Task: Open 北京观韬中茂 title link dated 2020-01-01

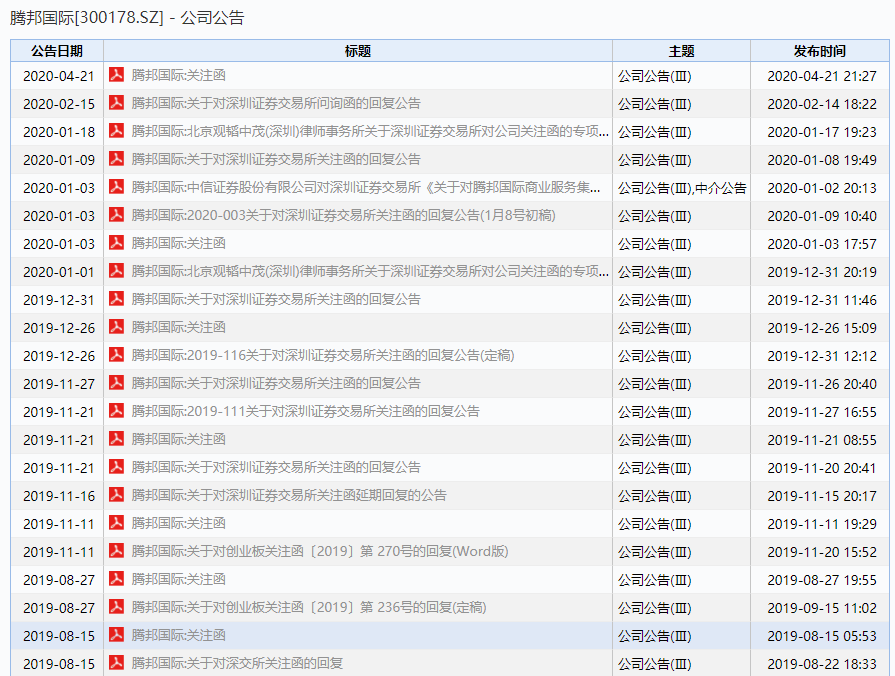Action: click(x=370, y=271)
